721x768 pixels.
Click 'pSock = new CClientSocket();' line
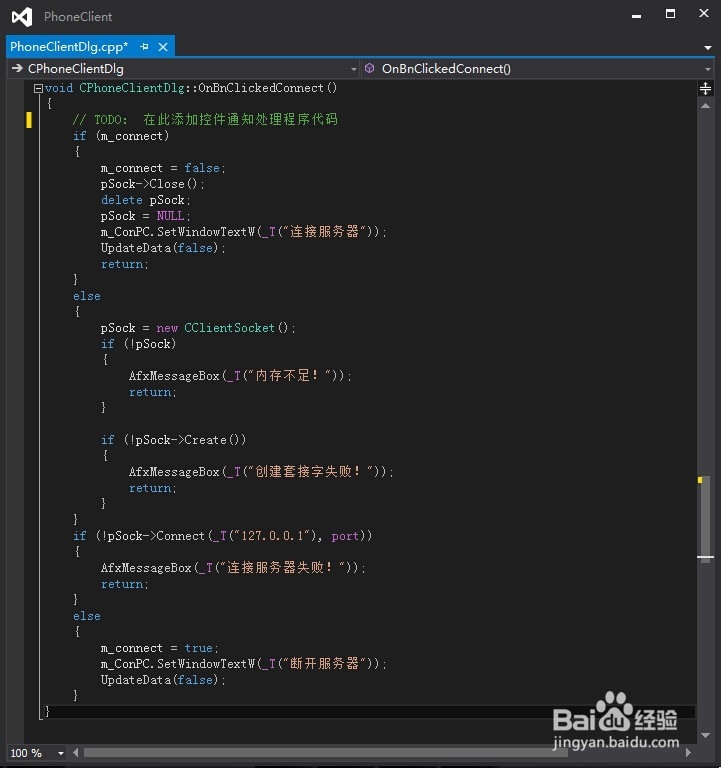(198, 328)
